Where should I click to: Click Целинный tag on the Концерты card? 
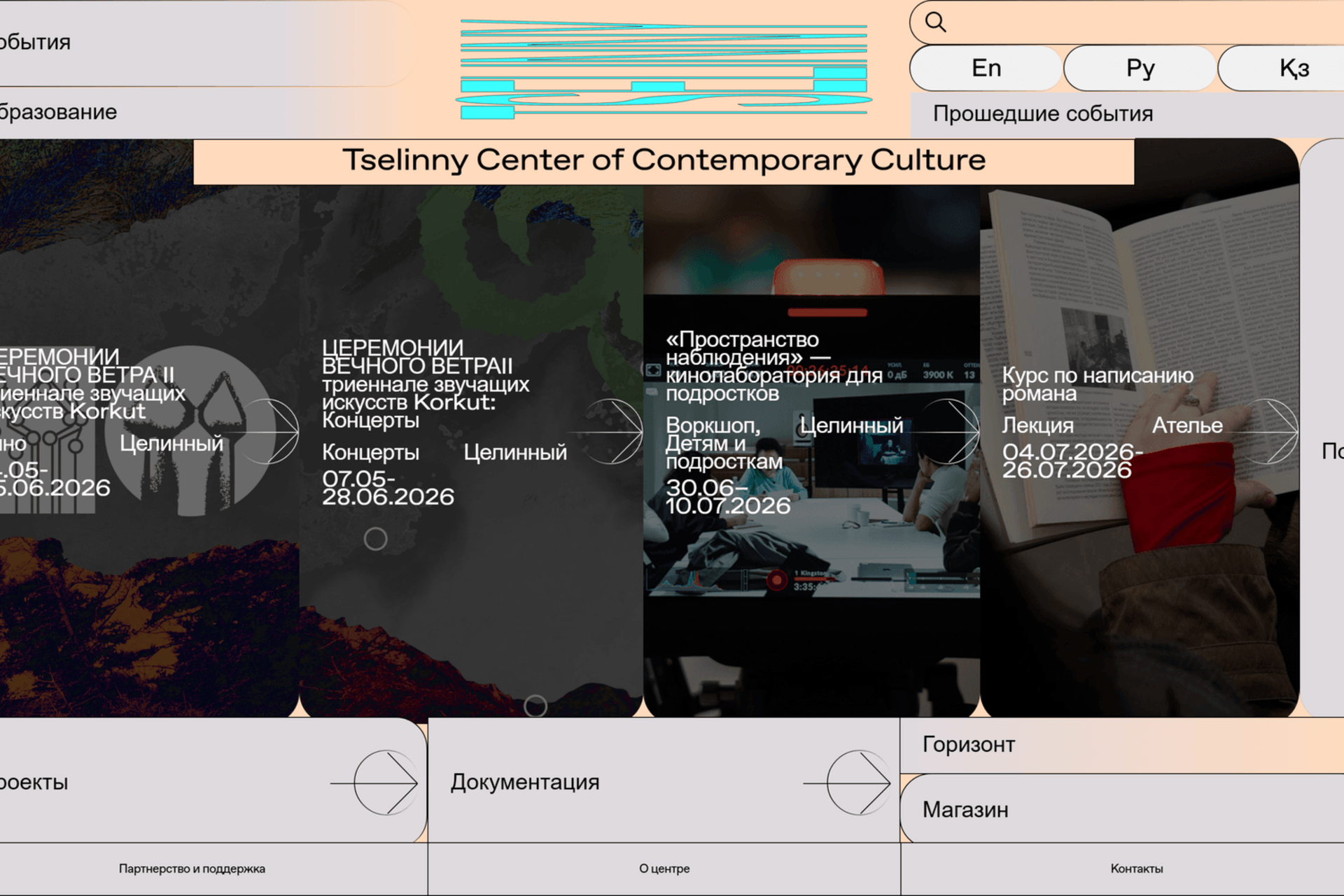(515, 453)
